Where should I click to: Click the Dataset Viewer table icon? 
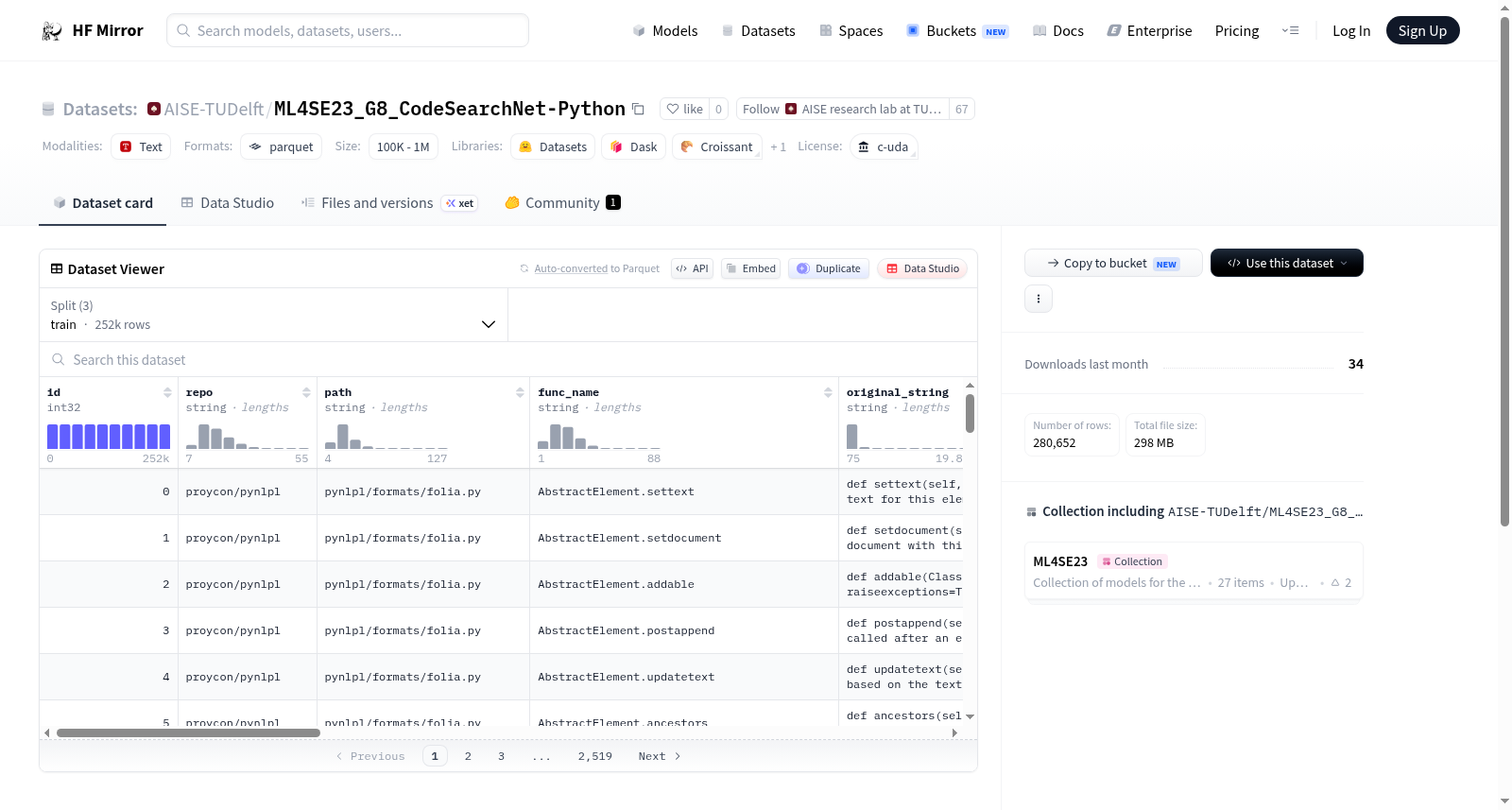57,269
